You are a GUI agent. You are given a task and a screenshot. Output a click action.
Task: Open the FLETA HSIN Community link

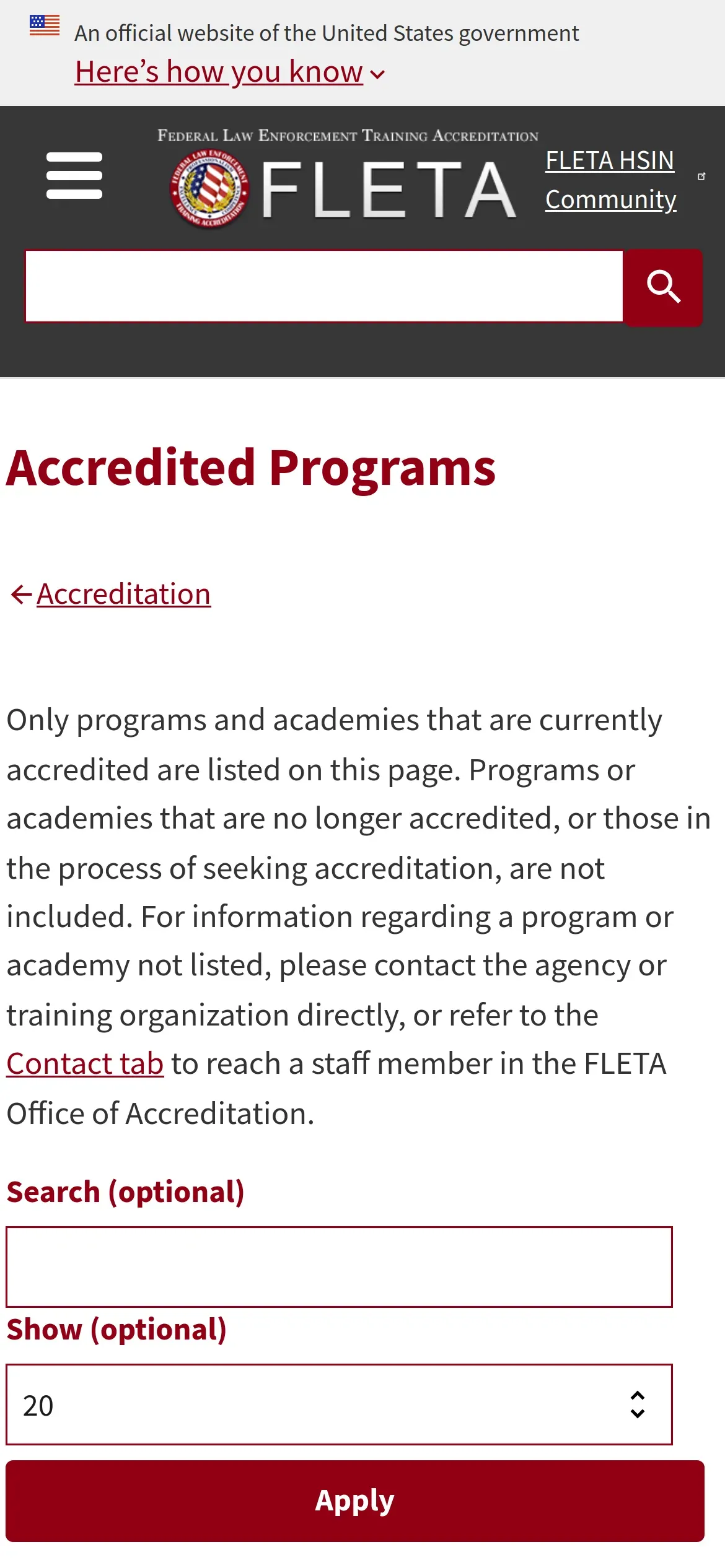[610, 180]
